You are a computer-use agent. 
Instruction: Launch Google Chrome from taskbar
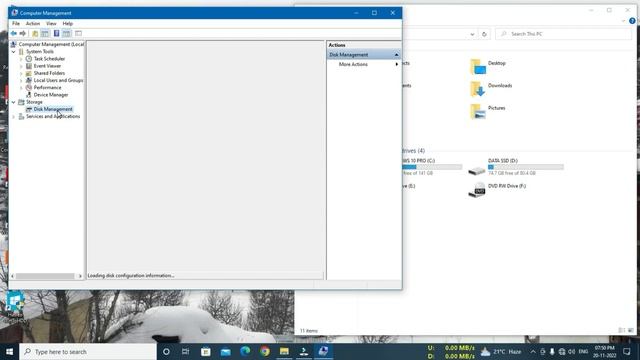point(264,351)
